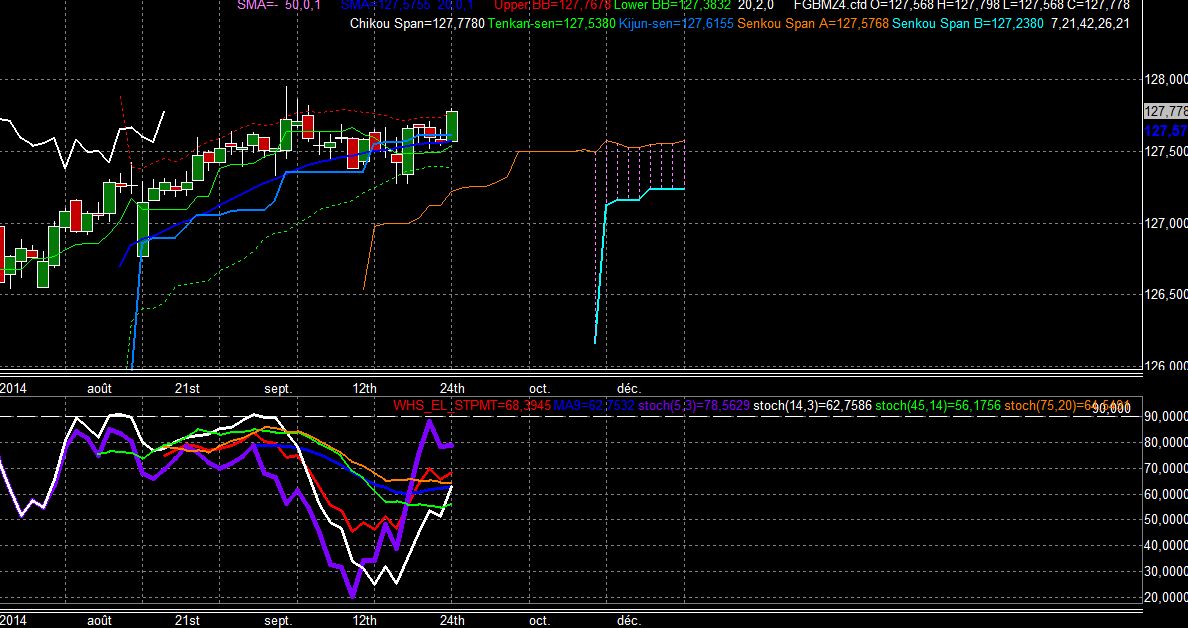Click the WHS_EL_STPMT=68,3945 indicator label

pos(471,406)
